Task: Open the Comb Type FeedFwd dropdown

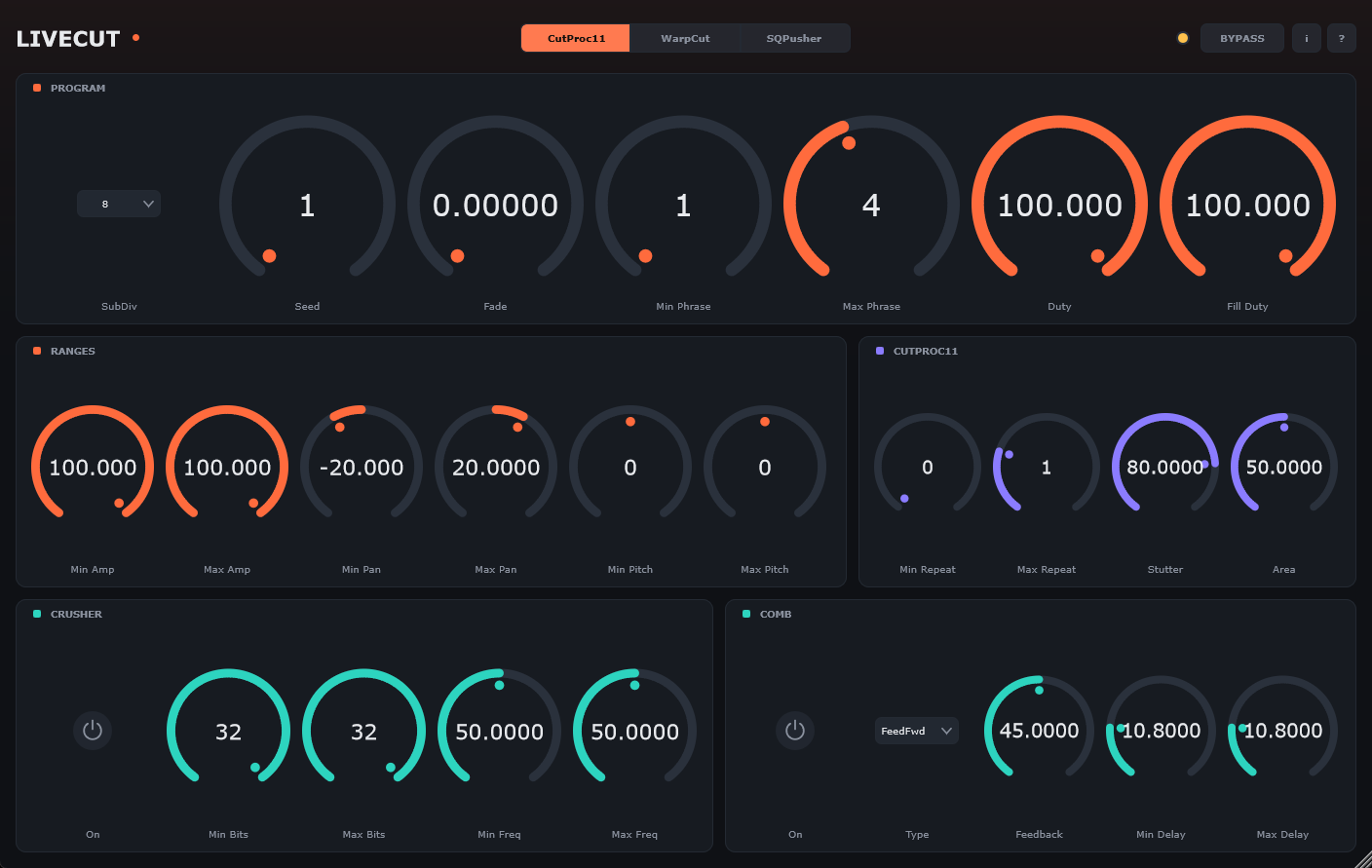Action: pyautogui.click(x=917, y=731)
